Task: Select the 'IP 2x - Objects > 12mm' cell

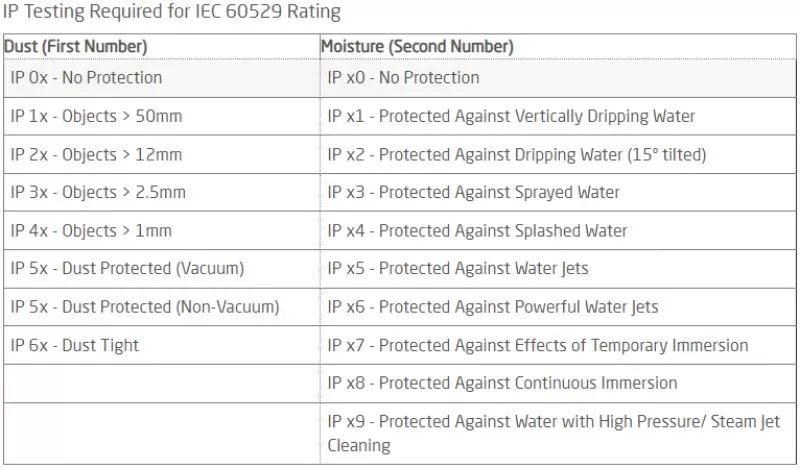Action: [96, 154]
